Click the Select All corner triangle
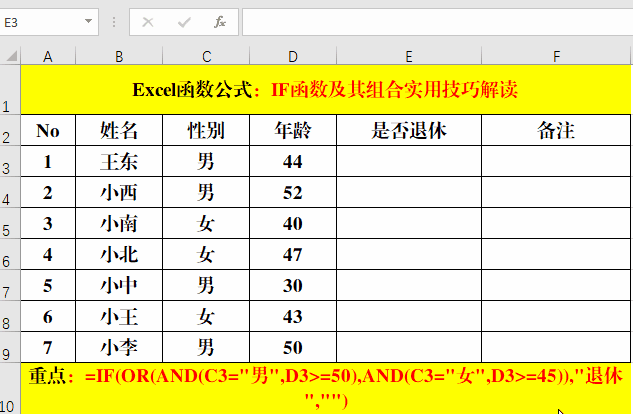Image resolution: width=633 pixels, height=414 pixels. (x=10, y=56)
